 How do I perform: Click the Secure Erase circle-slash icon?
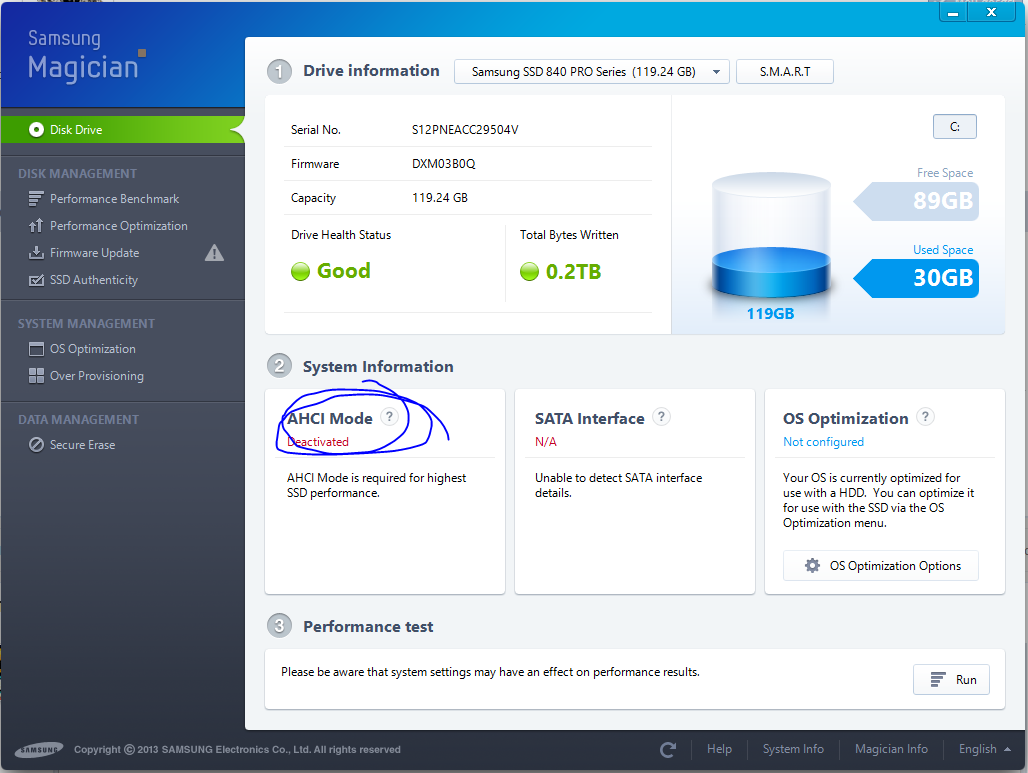(36, 445)
